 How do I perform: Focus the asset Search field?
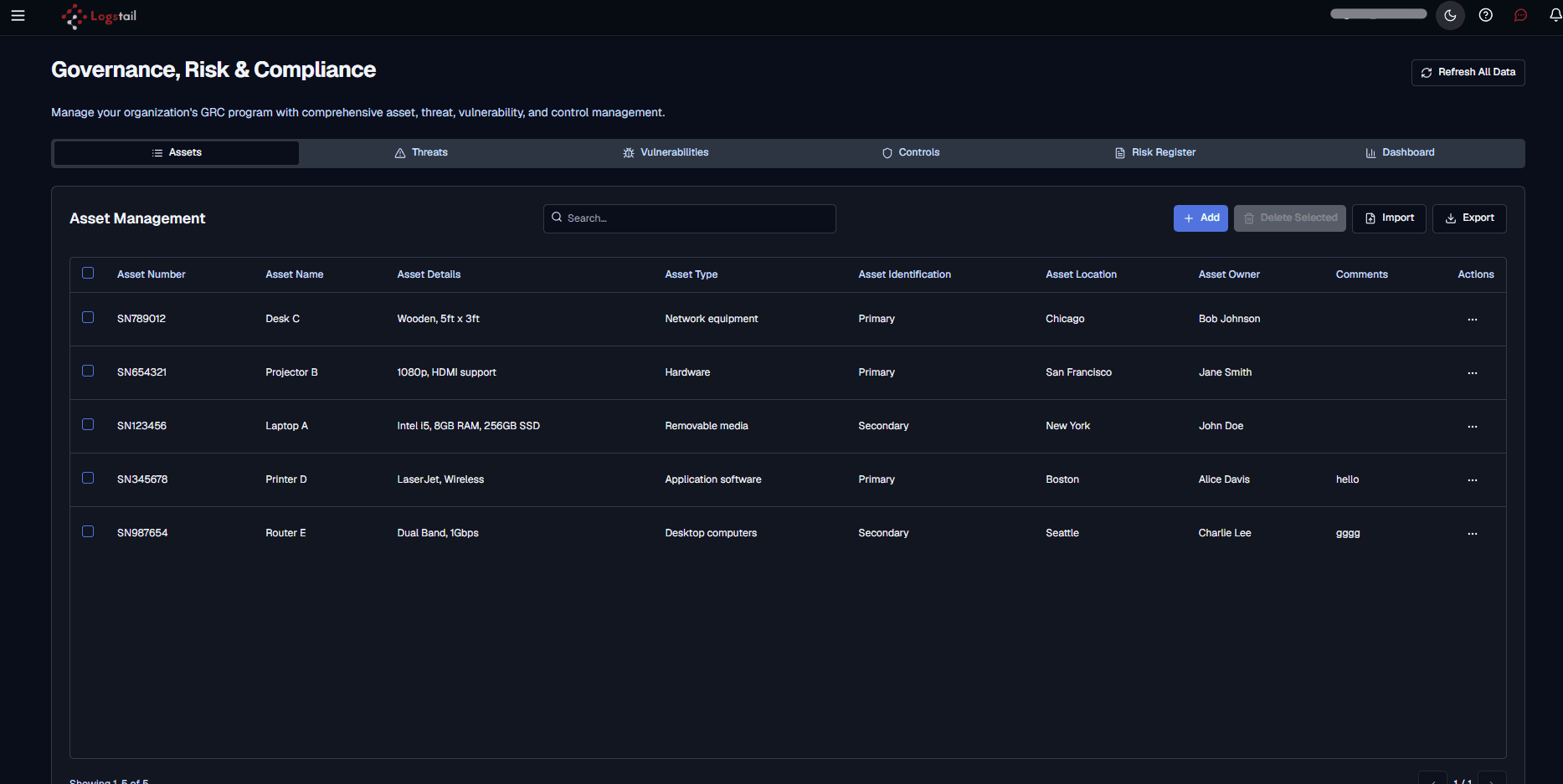point(689,218)
